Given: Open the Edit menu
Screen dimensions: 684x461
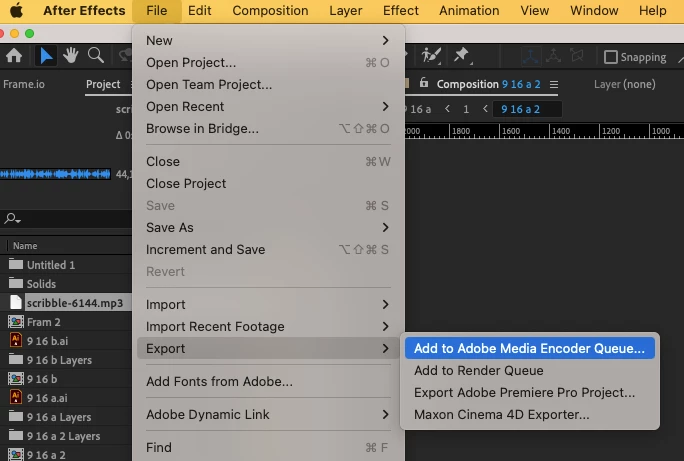Looking at the screenshot, I should [x=199, y=10].
